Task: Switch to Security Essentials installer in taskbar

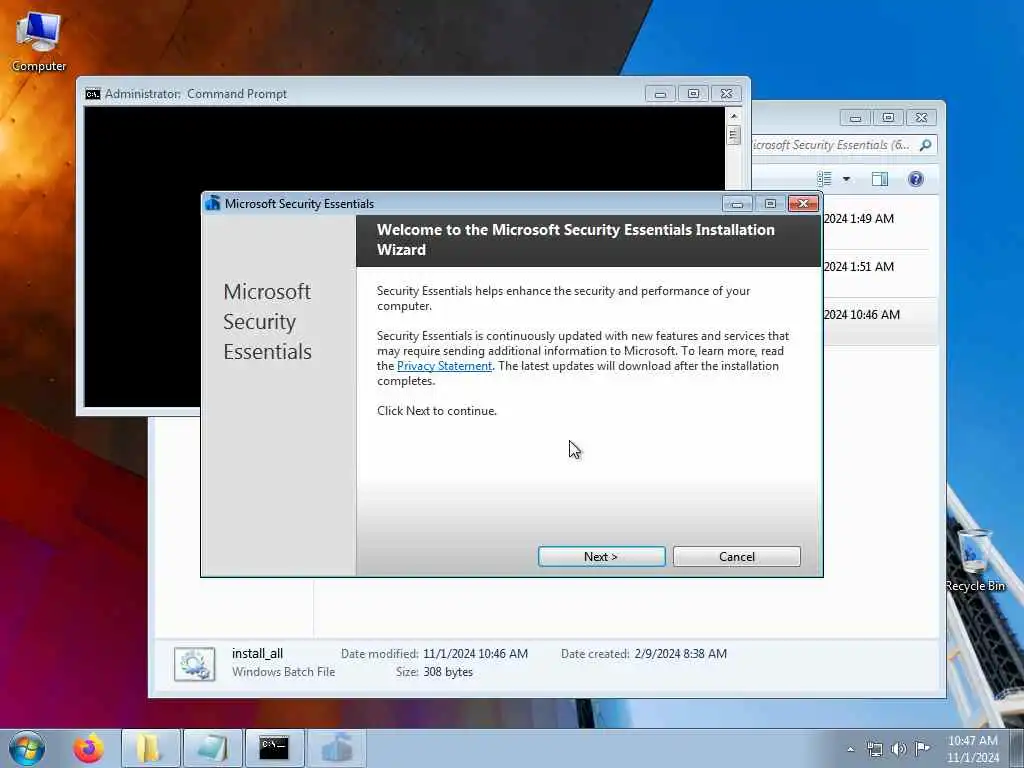Action: (336, 748)
